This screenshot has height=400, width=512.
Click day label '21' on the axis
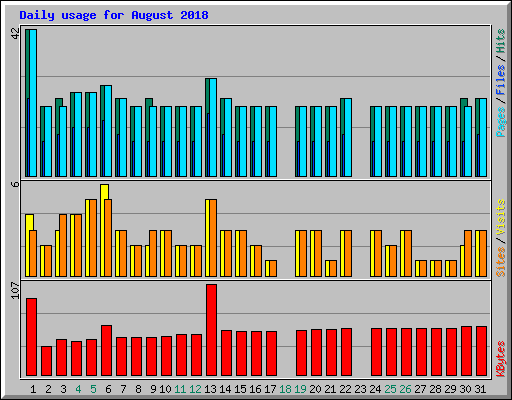click(x=330, y=389)
